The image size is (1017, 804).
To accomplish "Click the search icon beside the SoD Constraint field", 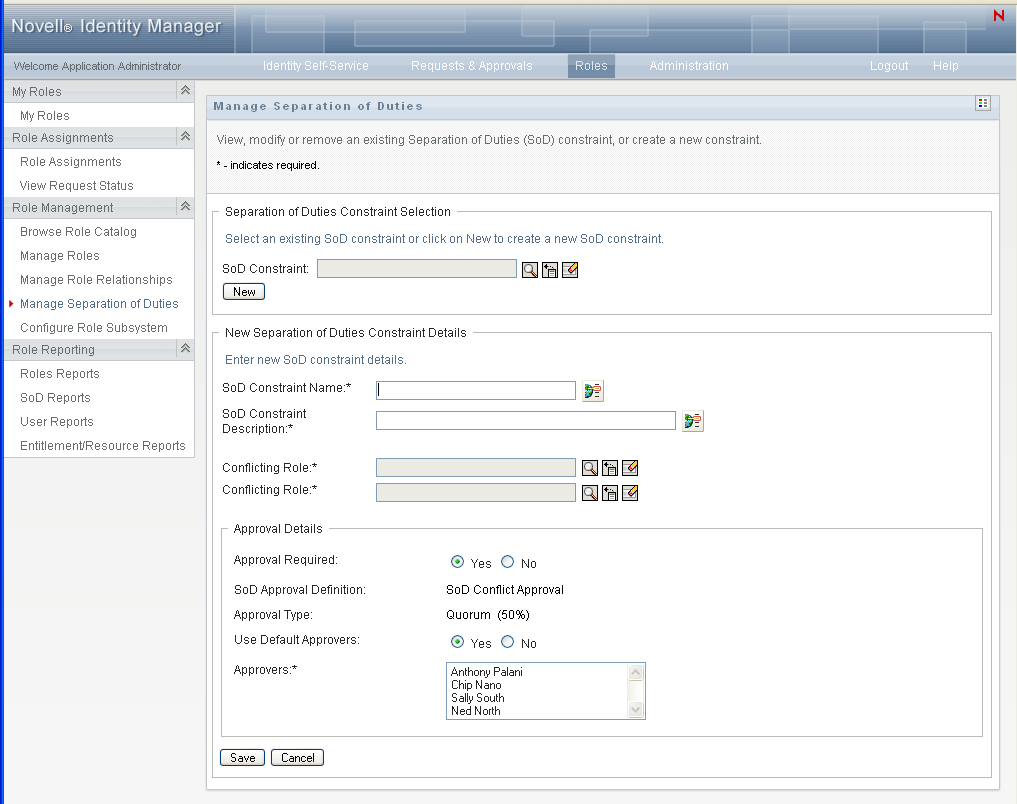I will point(530,270).
